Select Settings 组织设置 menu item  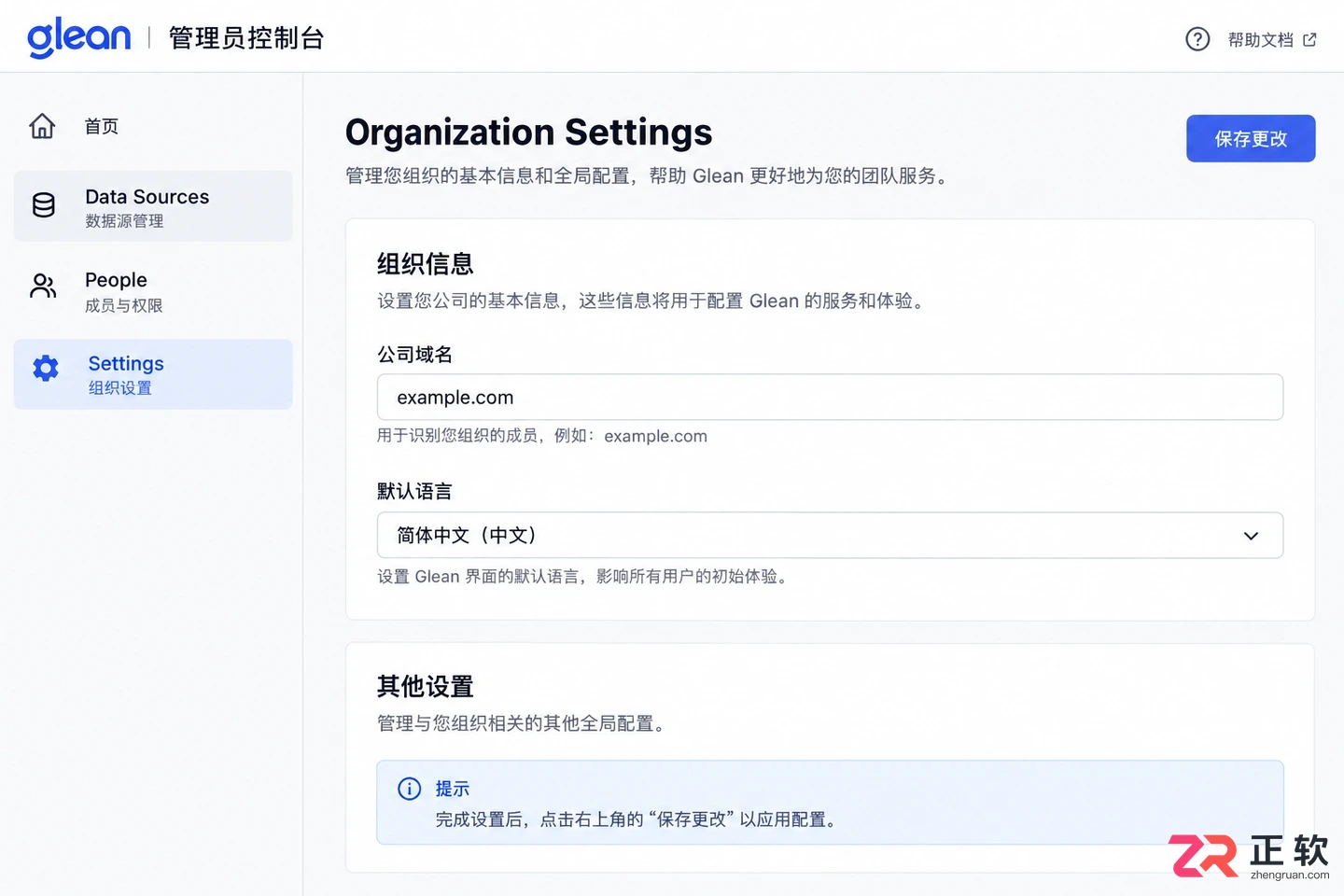pyautogui.click(x=153, y=374)
